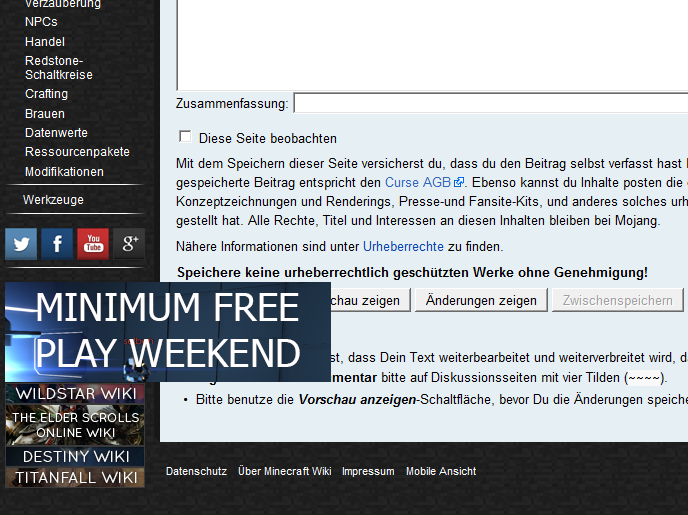Switch to Mobile Ansicht

point(441,471)
